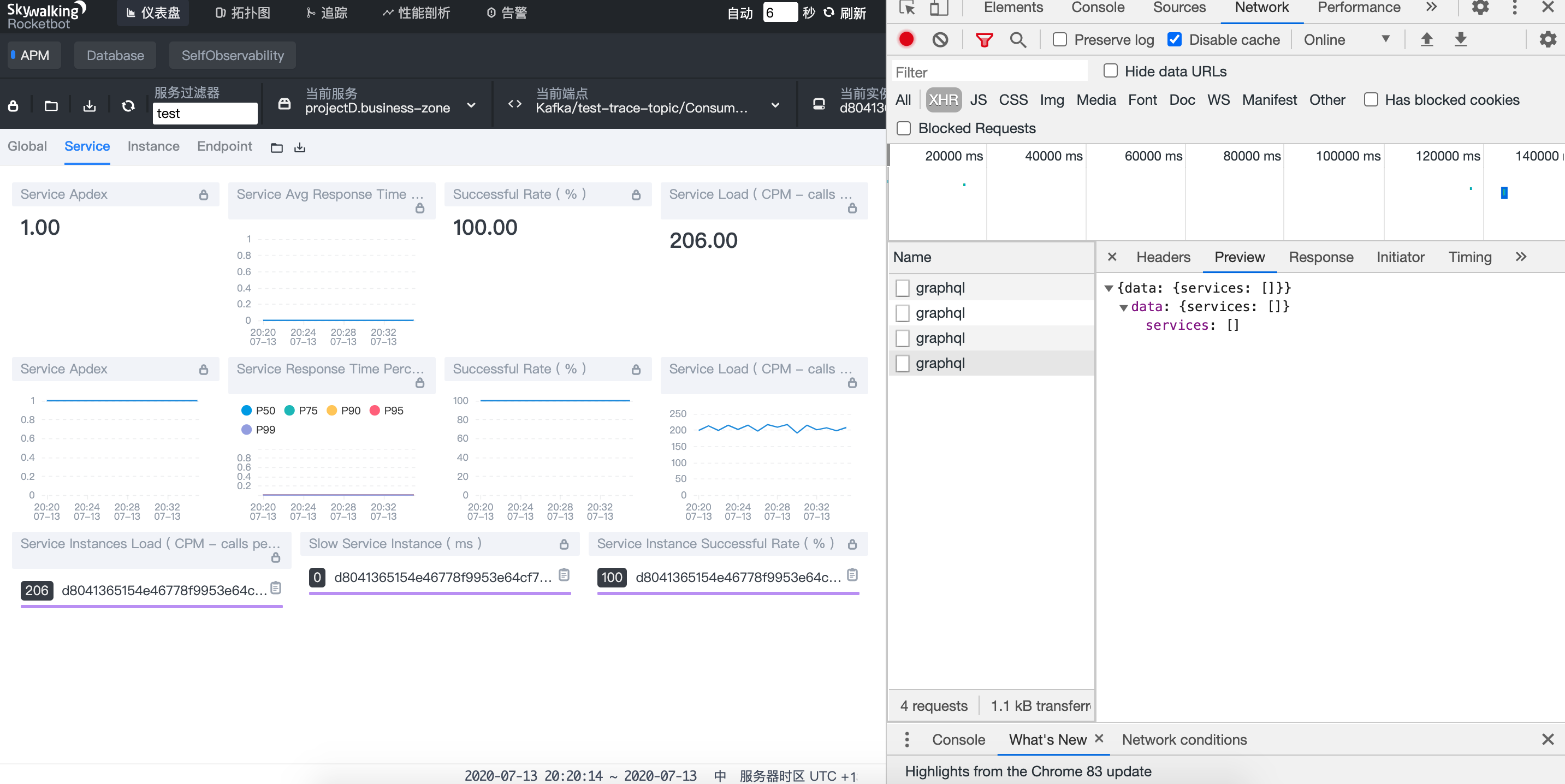Viewport: 1565px width, 784px height.
Task: Click the service filter input field
Action: (x=205, y=114)
